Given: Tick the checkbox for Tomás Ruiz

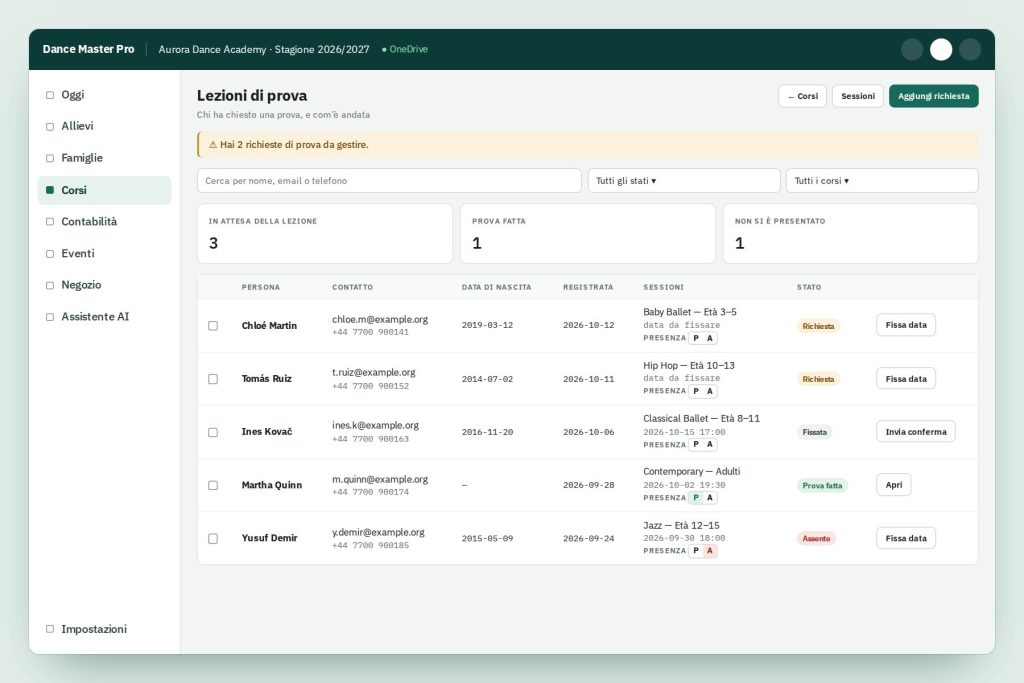Looking at the screenshot, I should click(x=213, y=379).
